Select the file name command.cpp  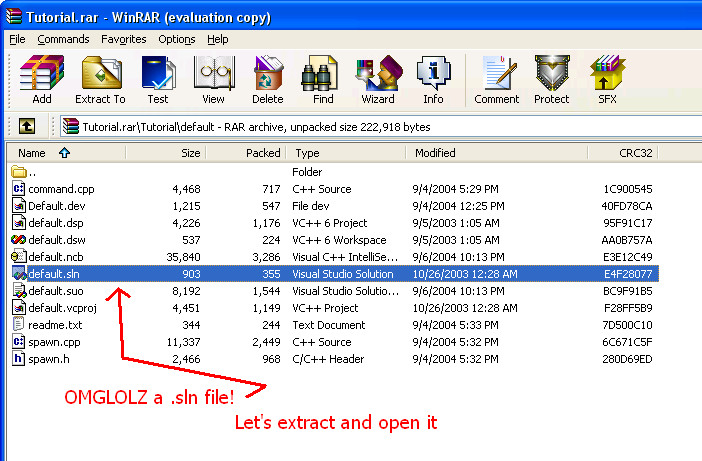coord(61,189)
